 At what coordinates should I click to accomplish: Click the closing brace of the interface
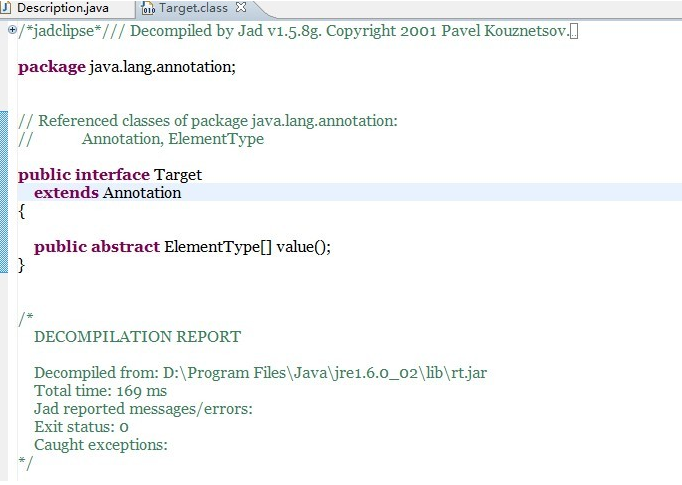point(22,265)
